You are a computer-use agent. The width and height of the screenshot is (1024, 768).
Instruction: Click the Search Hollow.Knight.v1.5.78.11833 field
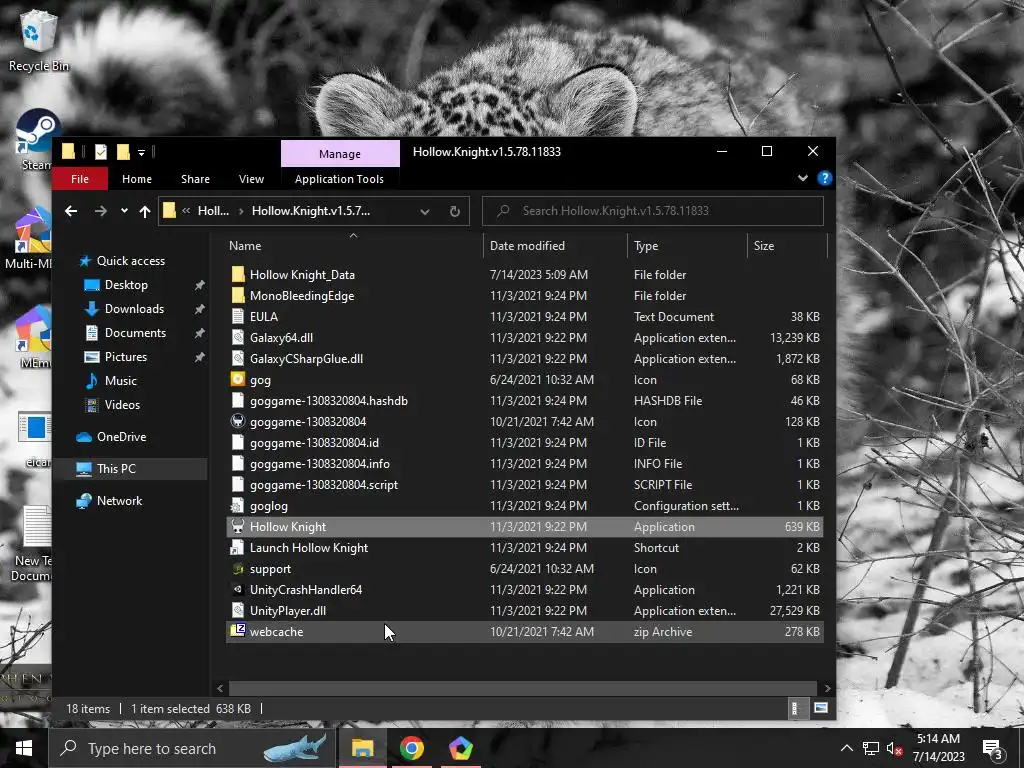[652, 211]
